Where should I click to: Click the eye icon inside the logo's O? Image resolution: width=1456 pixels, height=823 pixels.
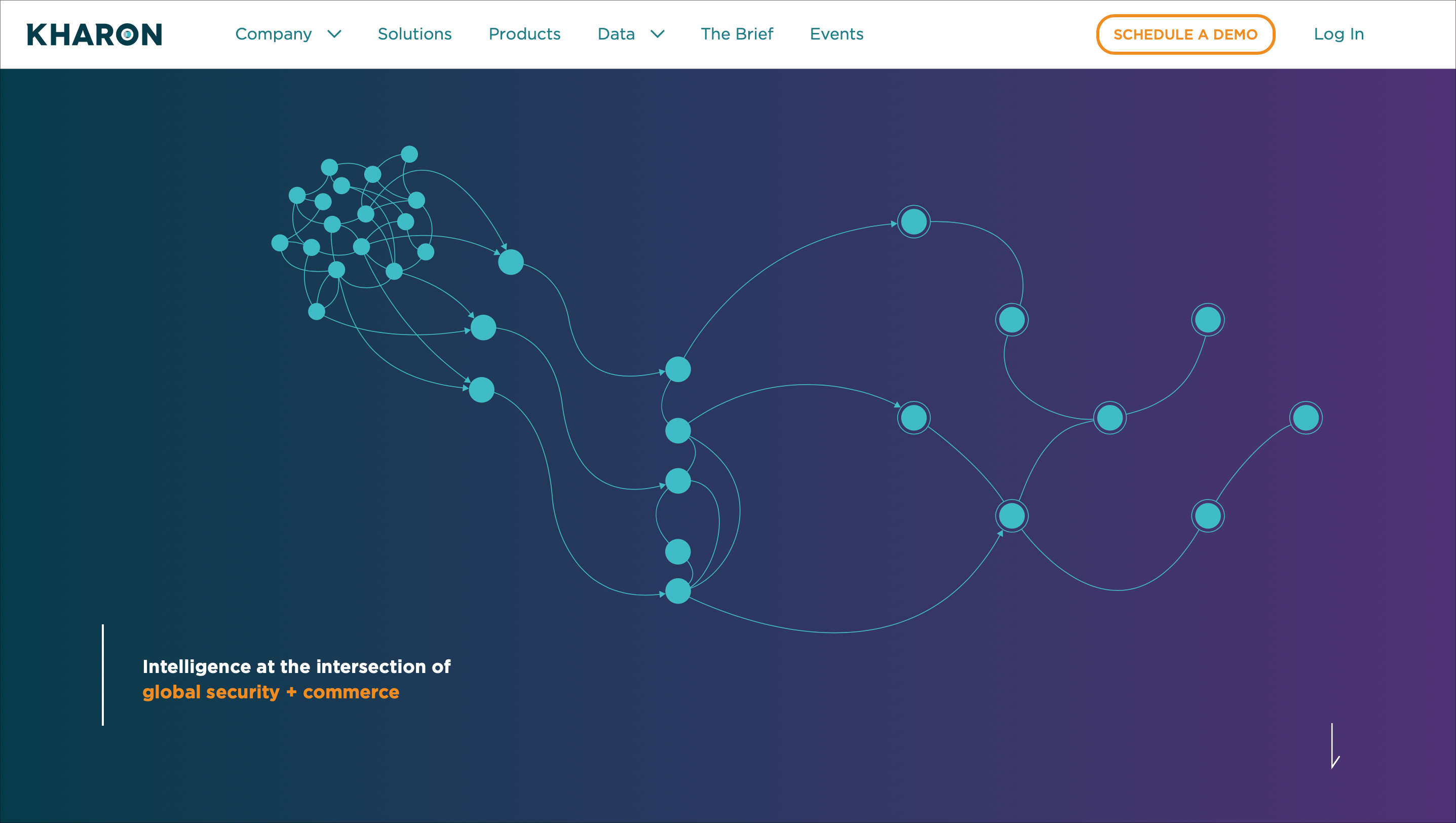(x=128, y=34)
